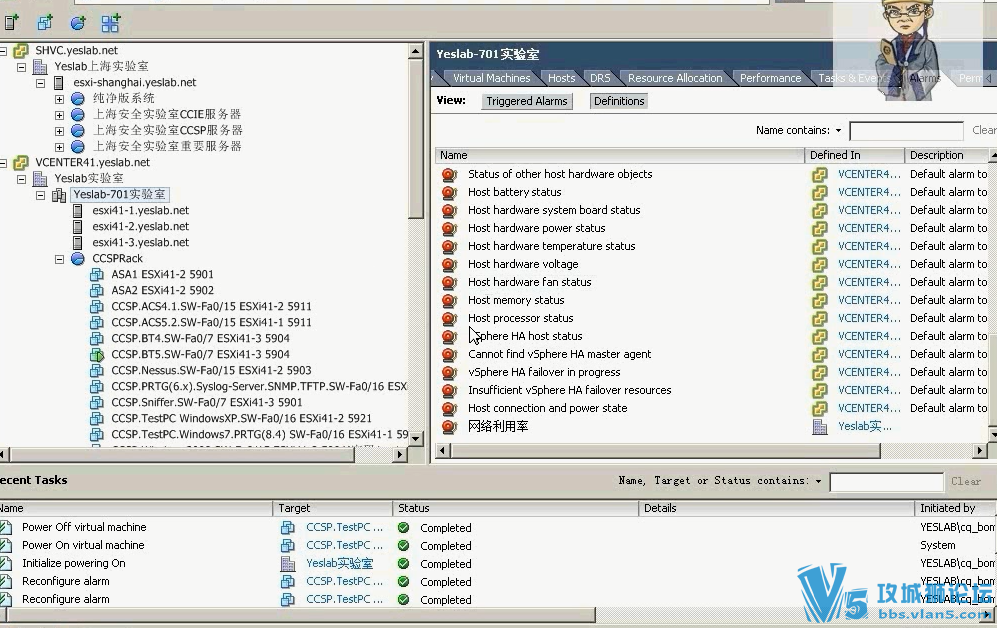Click the datacenter icon beside Yeslab实验室
The width and height of the screenshot is (997, 628).
(40, 178)
